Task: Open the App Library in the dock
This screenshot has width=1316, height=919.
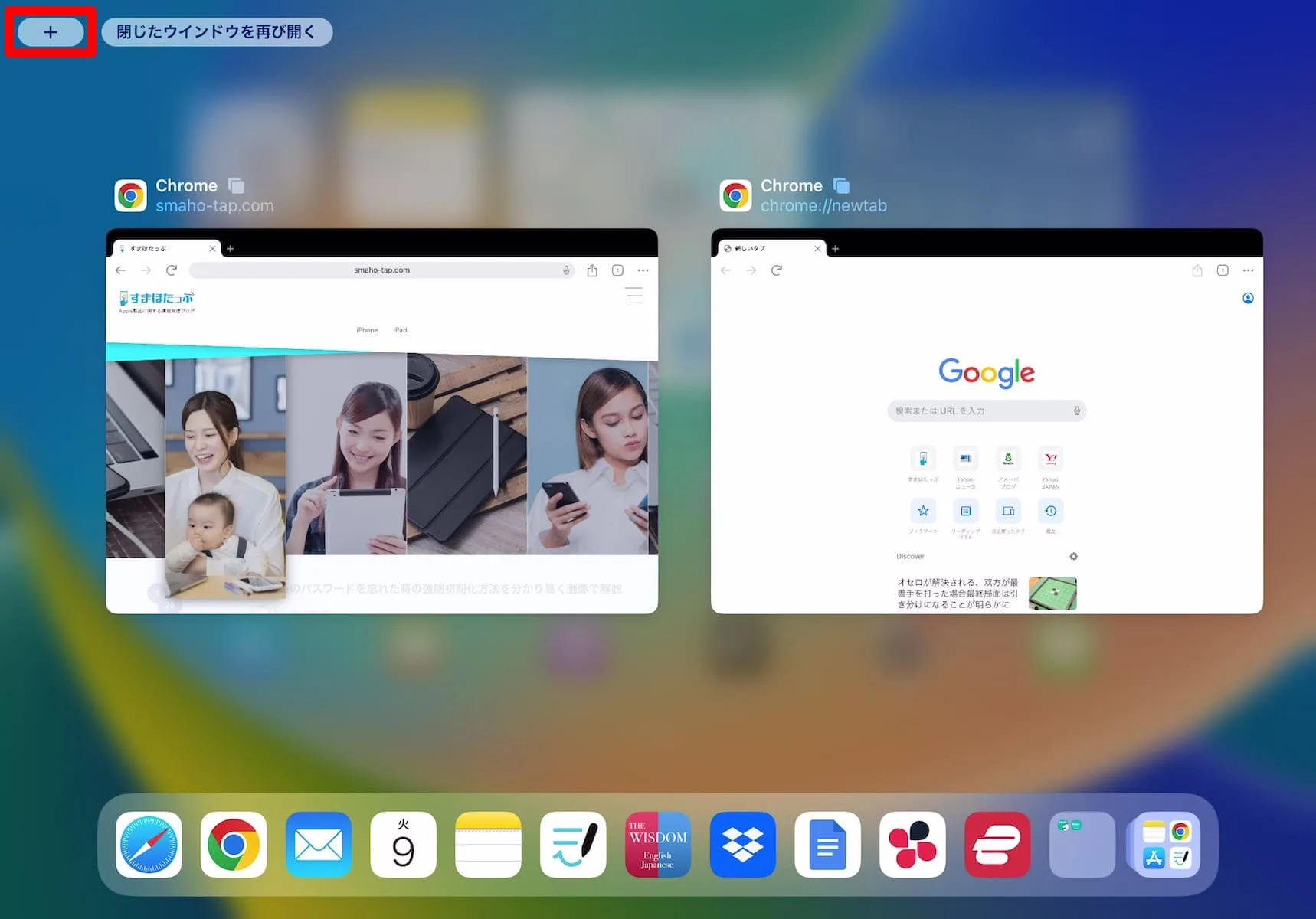Action: point(1166,845)
